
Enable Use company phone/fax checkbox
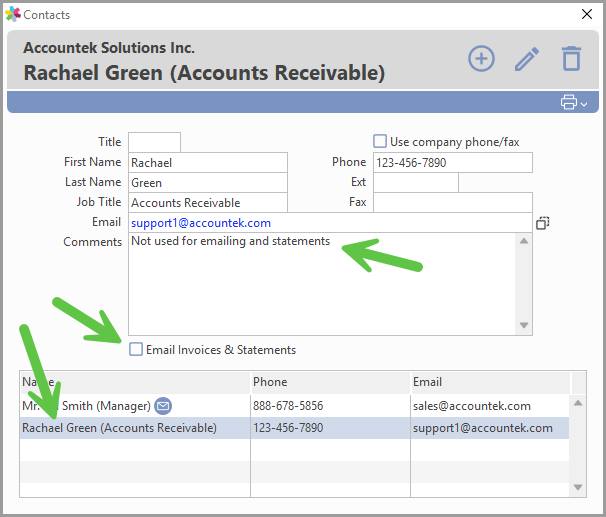point(380,141)
